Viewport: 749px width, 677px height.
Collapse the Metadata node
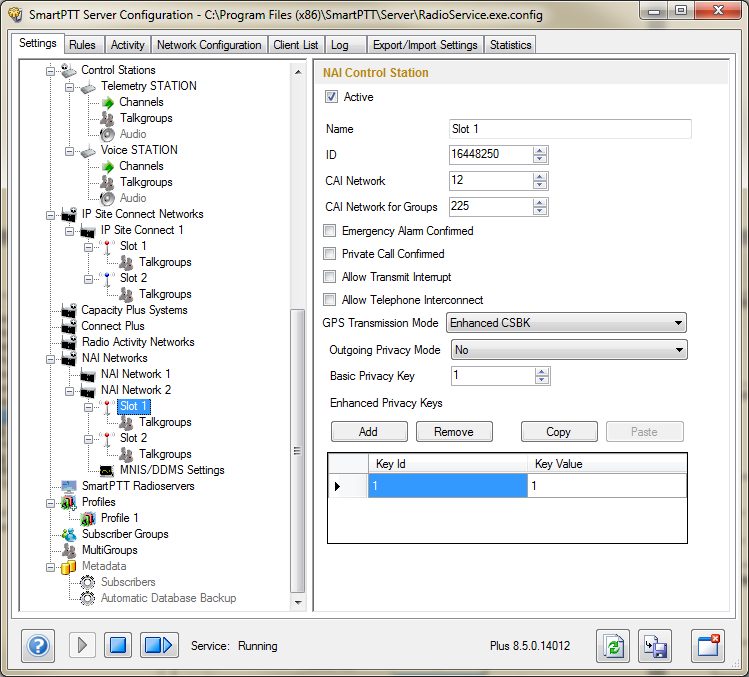(50, 568)
